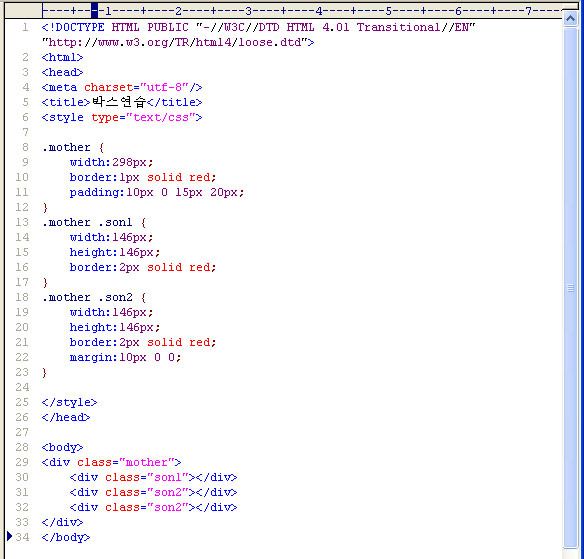Click the style type text/css line

122,117
